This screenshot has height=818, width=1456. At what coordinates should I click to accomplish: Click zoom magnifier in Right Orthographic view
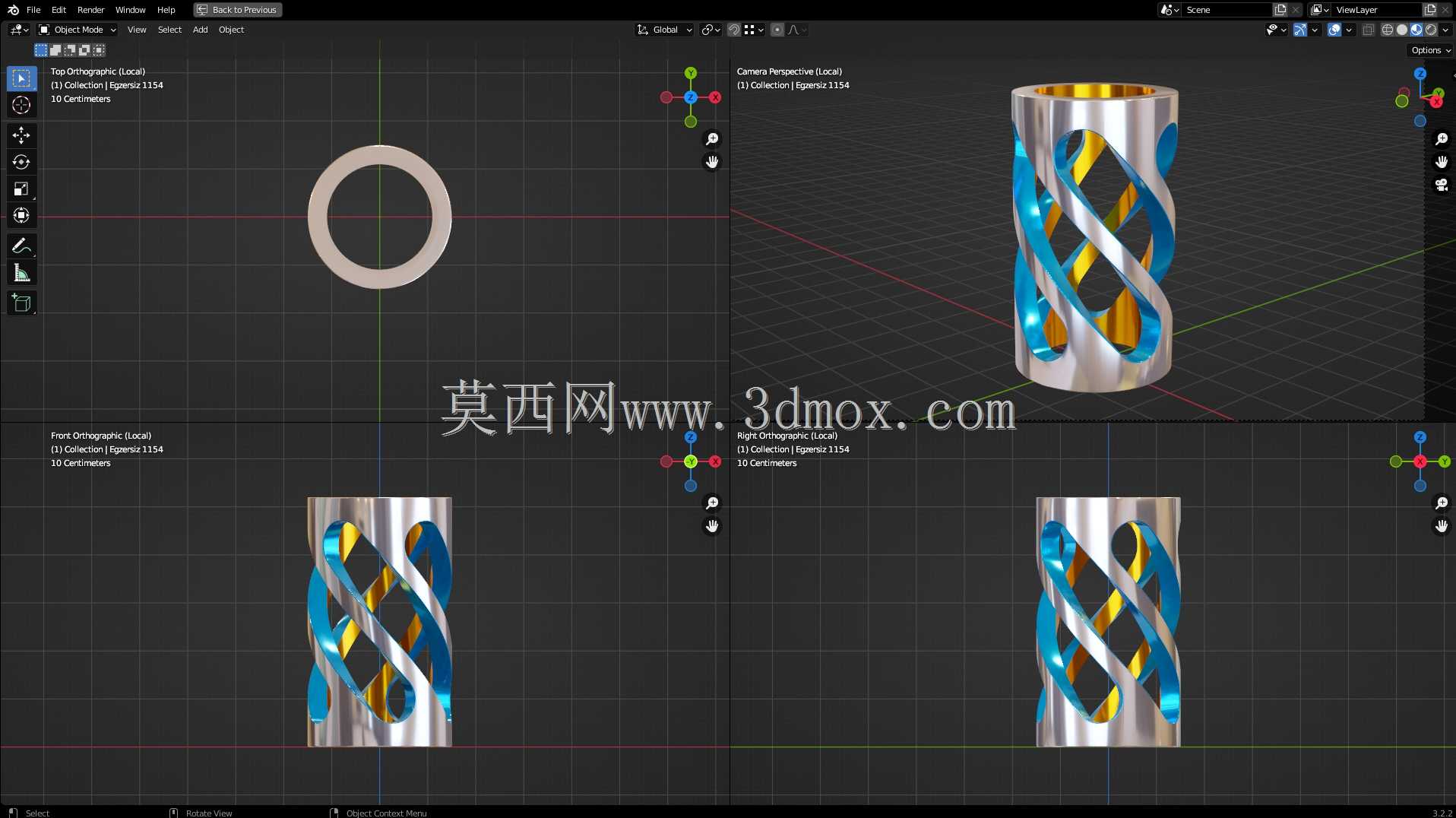(1442, 503)
